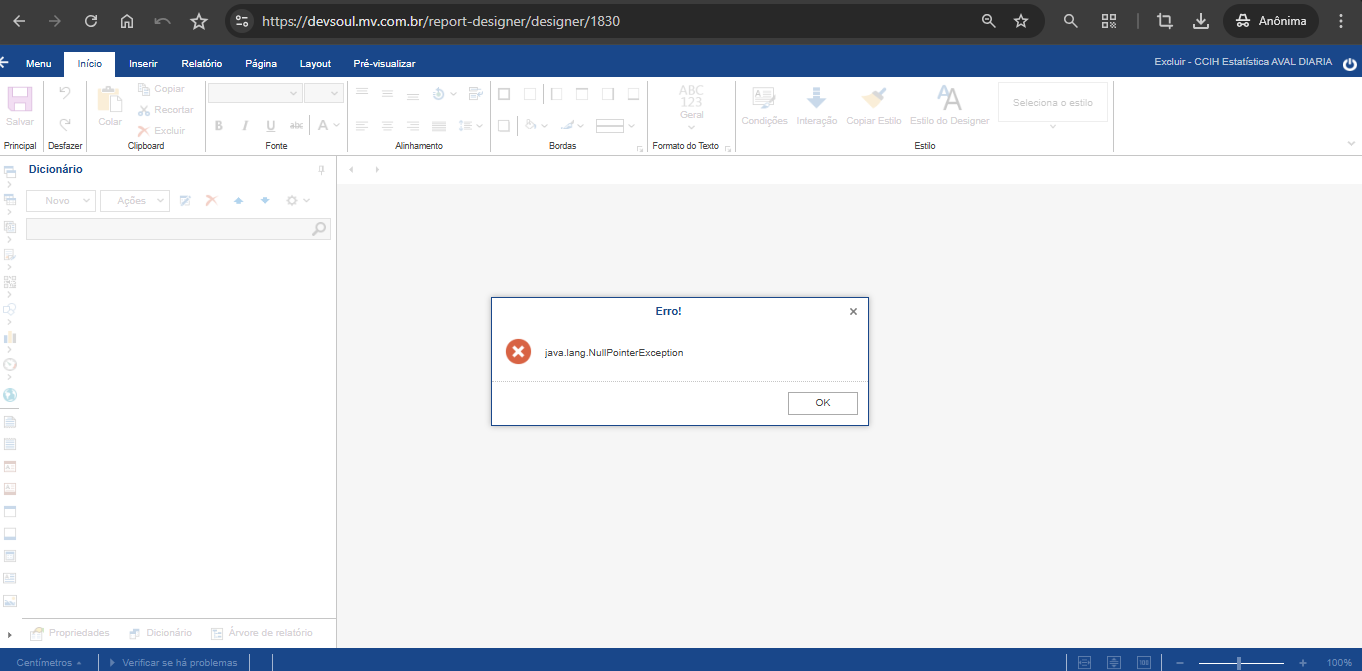Expand the Seleciona o estilo gallery
Image resolution: width=1362 pixels, height=671 pixels.
[1053, 126]
